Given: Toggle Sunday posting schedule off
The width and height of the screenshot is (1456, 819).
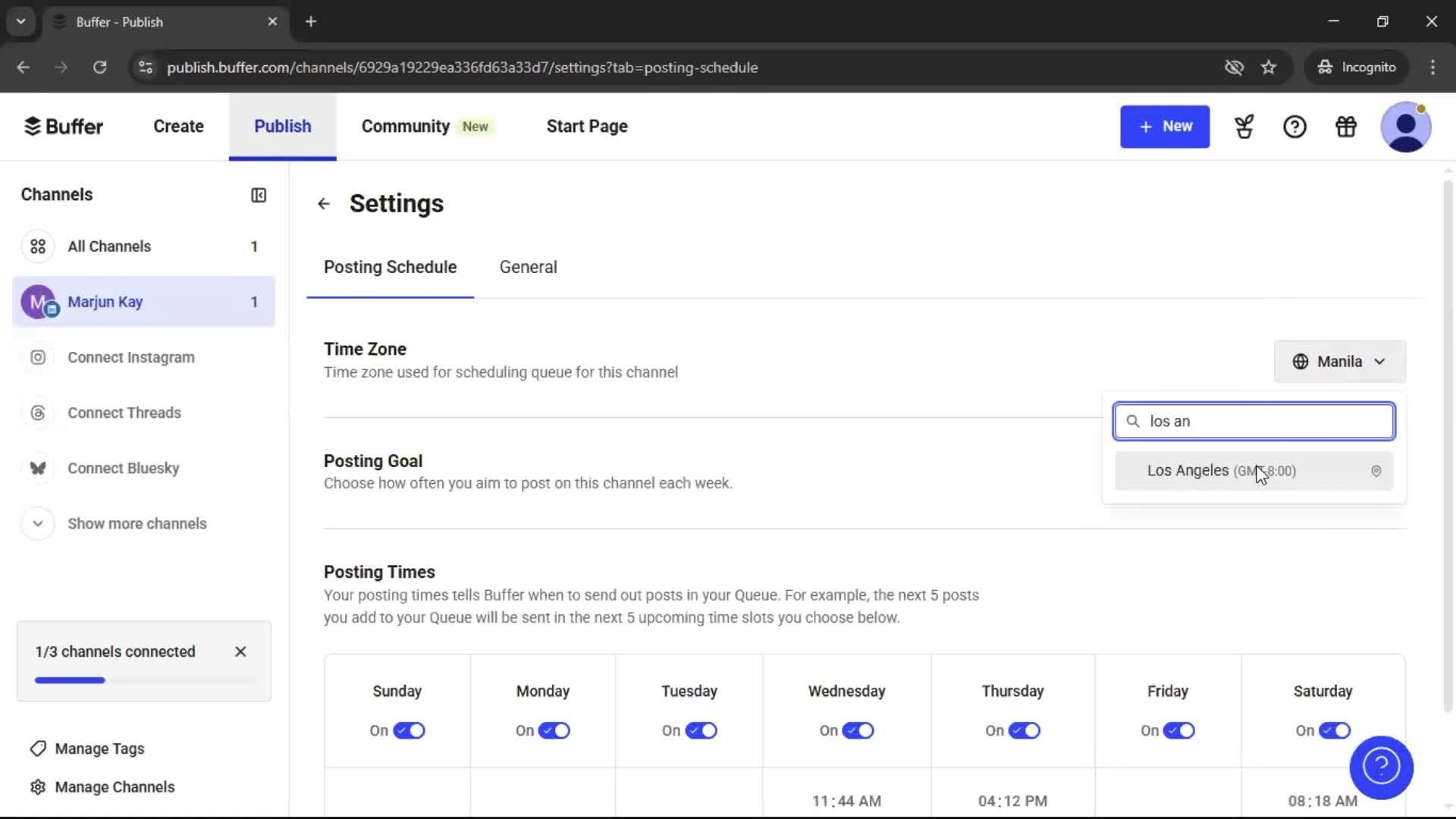Looking at the screenshot, I should click(x=409, y=730).
